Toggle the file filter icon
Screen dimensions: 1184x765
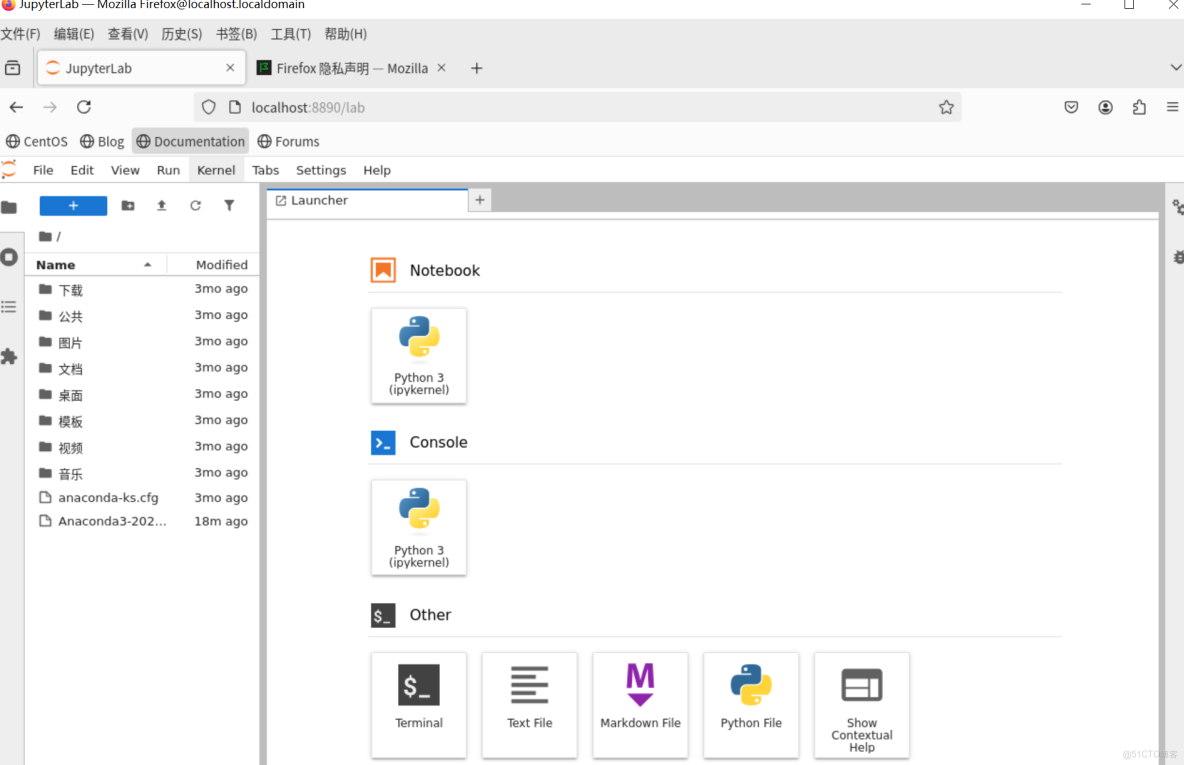point(229,206)
